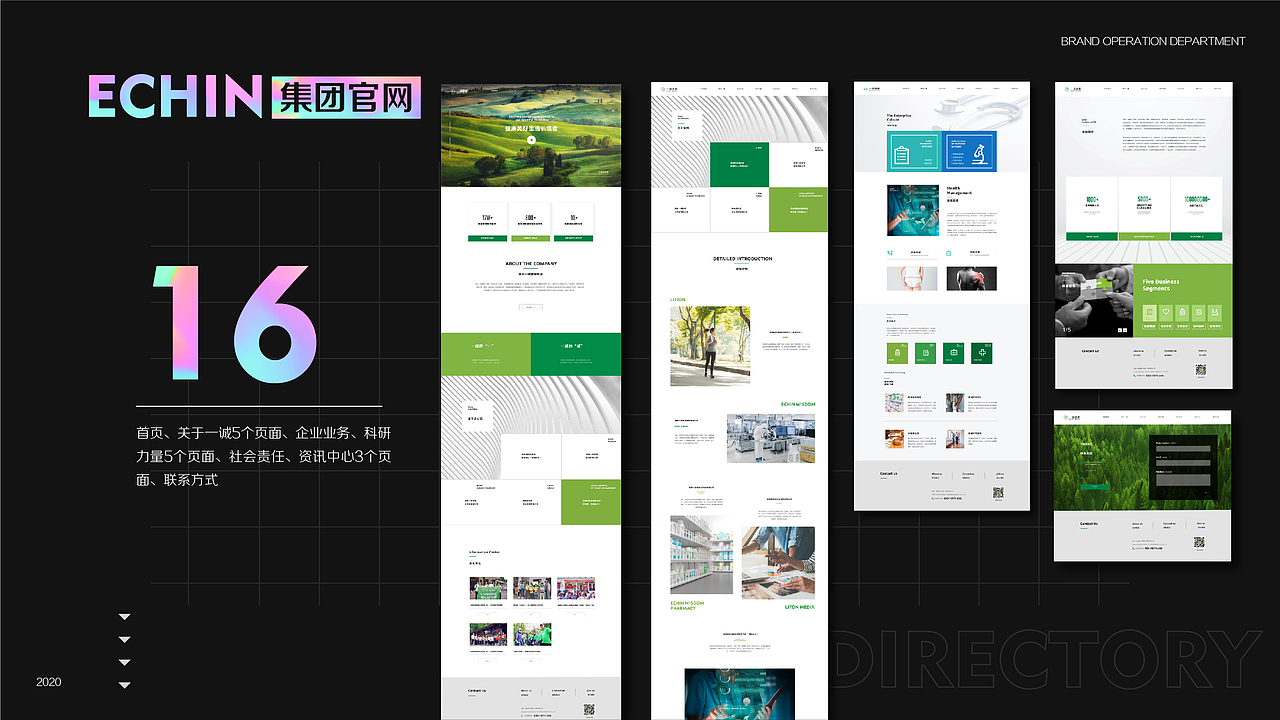Select the clipboard icon in the teal card
This screenshot has height=720, width=1280.
point(901,156)
